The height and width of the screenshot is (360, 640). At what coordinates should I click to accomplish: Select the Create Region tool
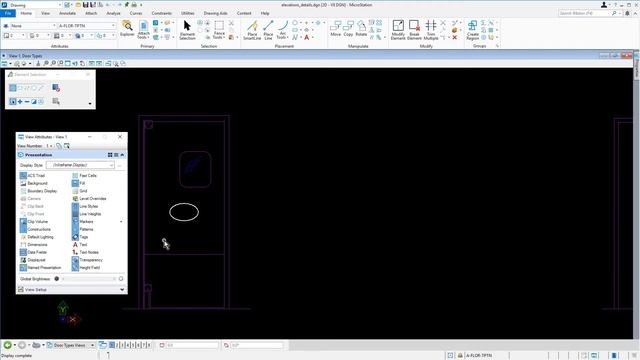[473, 30]
